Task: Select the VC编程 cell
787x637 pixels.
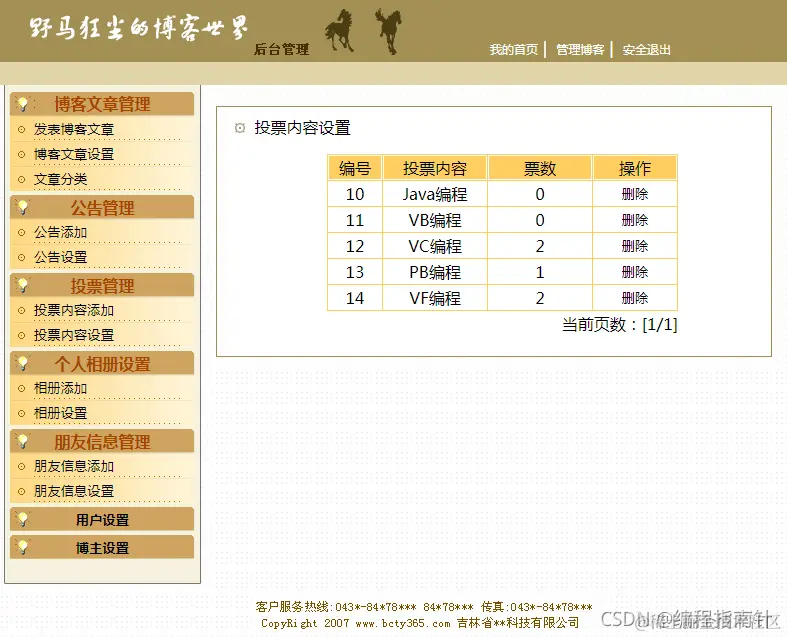Action: 435,246
